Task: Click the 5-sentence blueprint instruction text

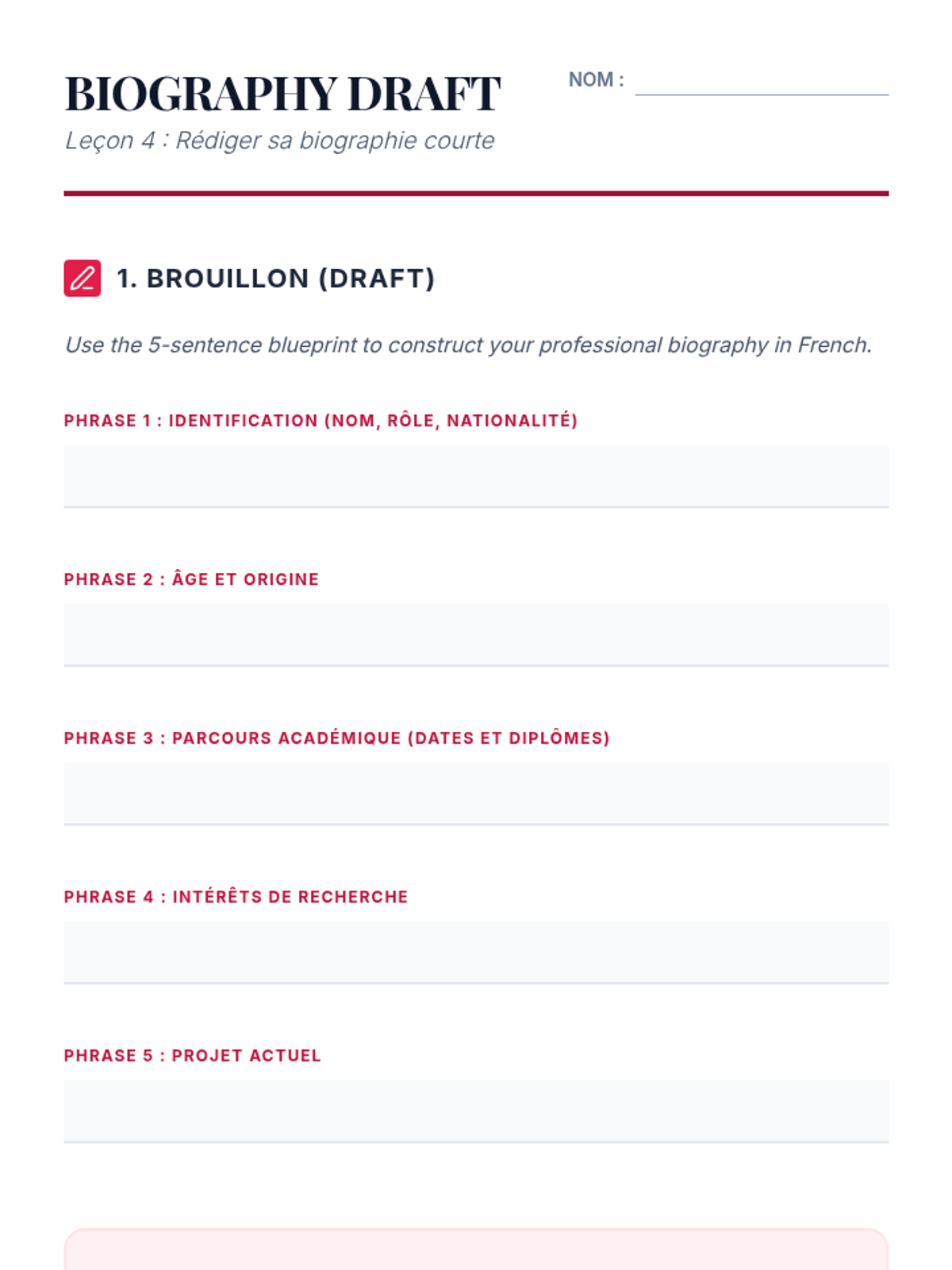Action: 468,345
